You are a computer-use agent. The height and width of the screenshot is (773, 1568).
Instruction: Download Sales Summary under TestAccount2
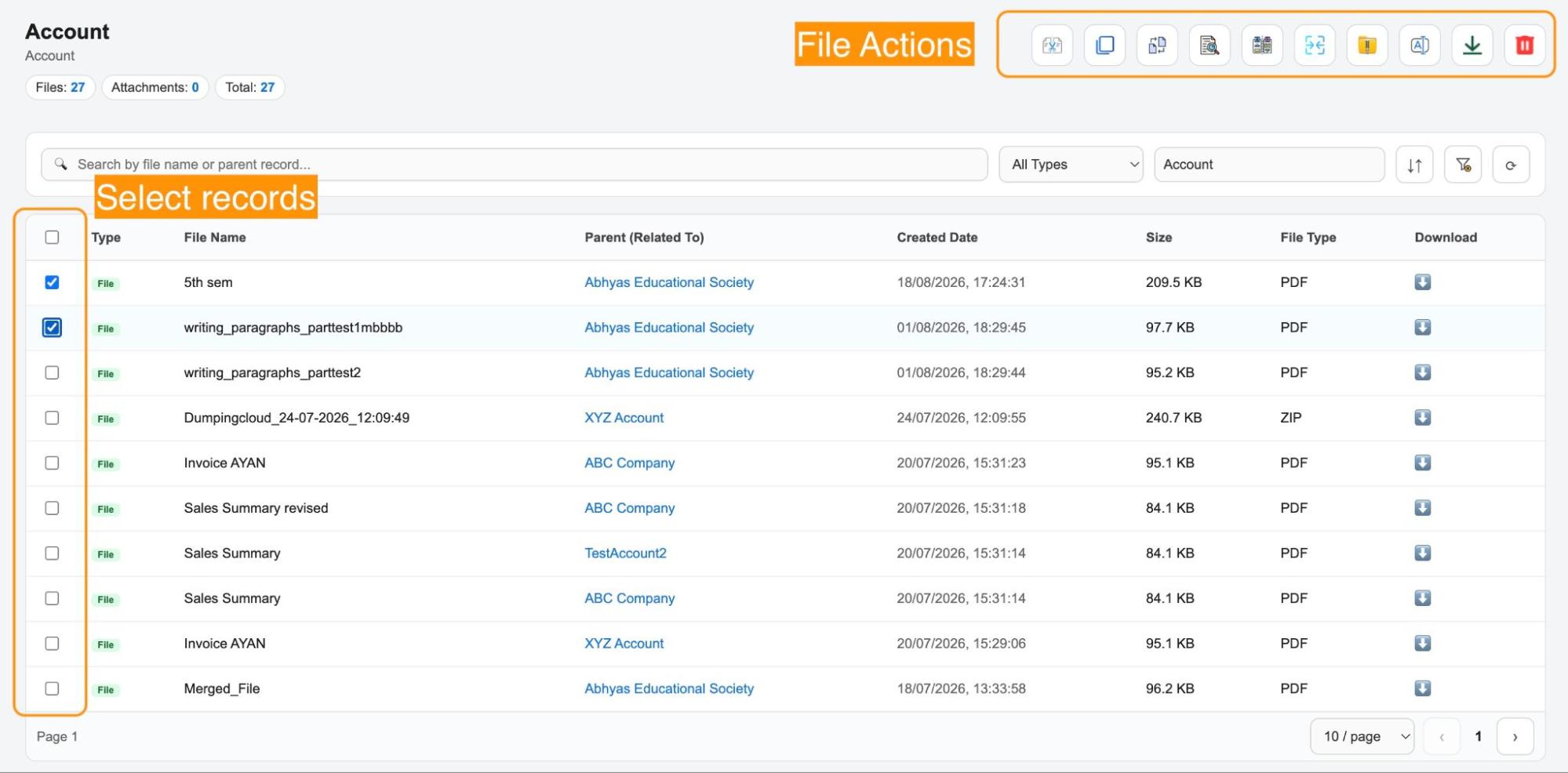1422,553
